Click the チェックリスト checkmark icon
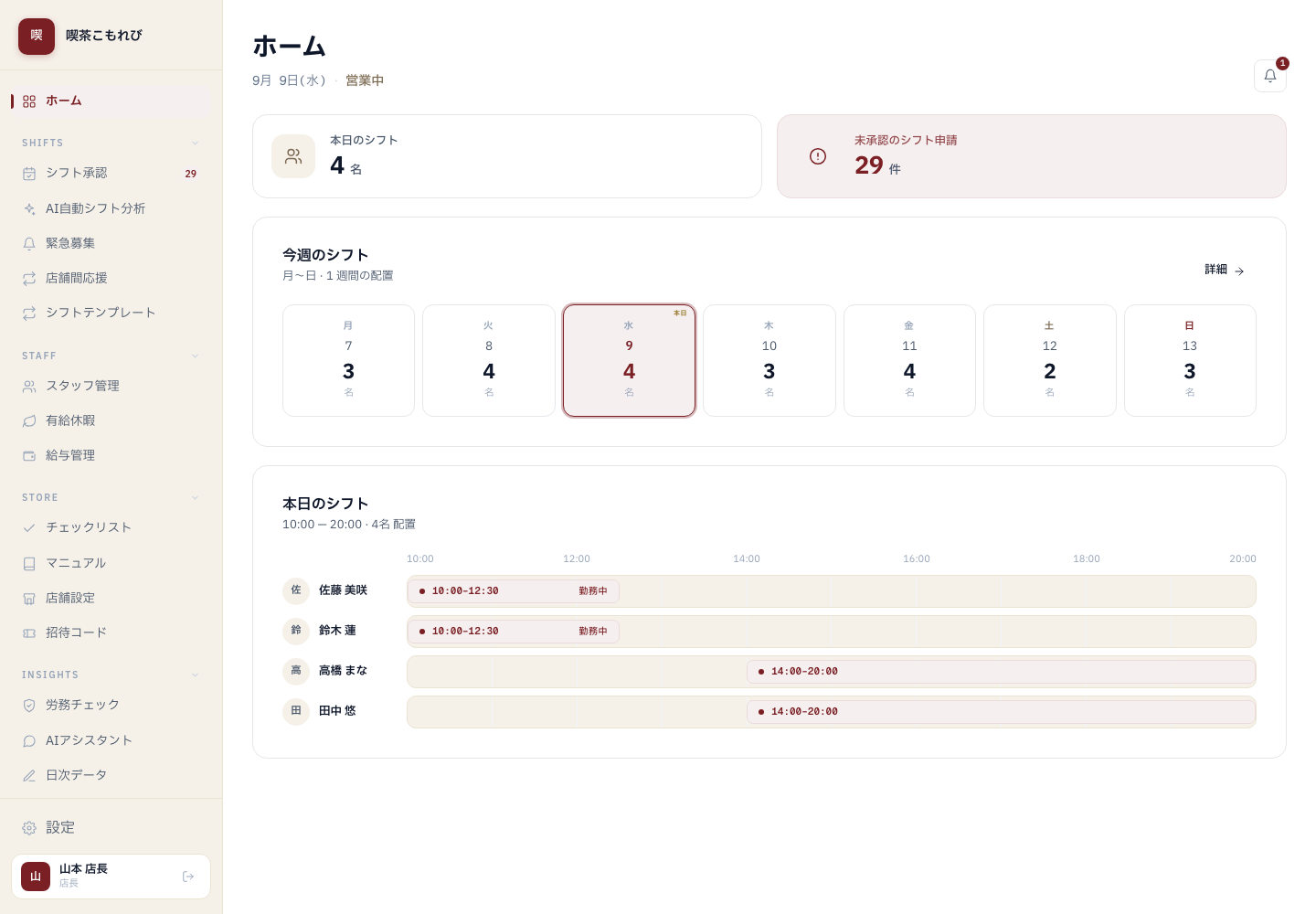Image resolution: width=1316 pixels, height=914 pixels. tap(29, 528)
